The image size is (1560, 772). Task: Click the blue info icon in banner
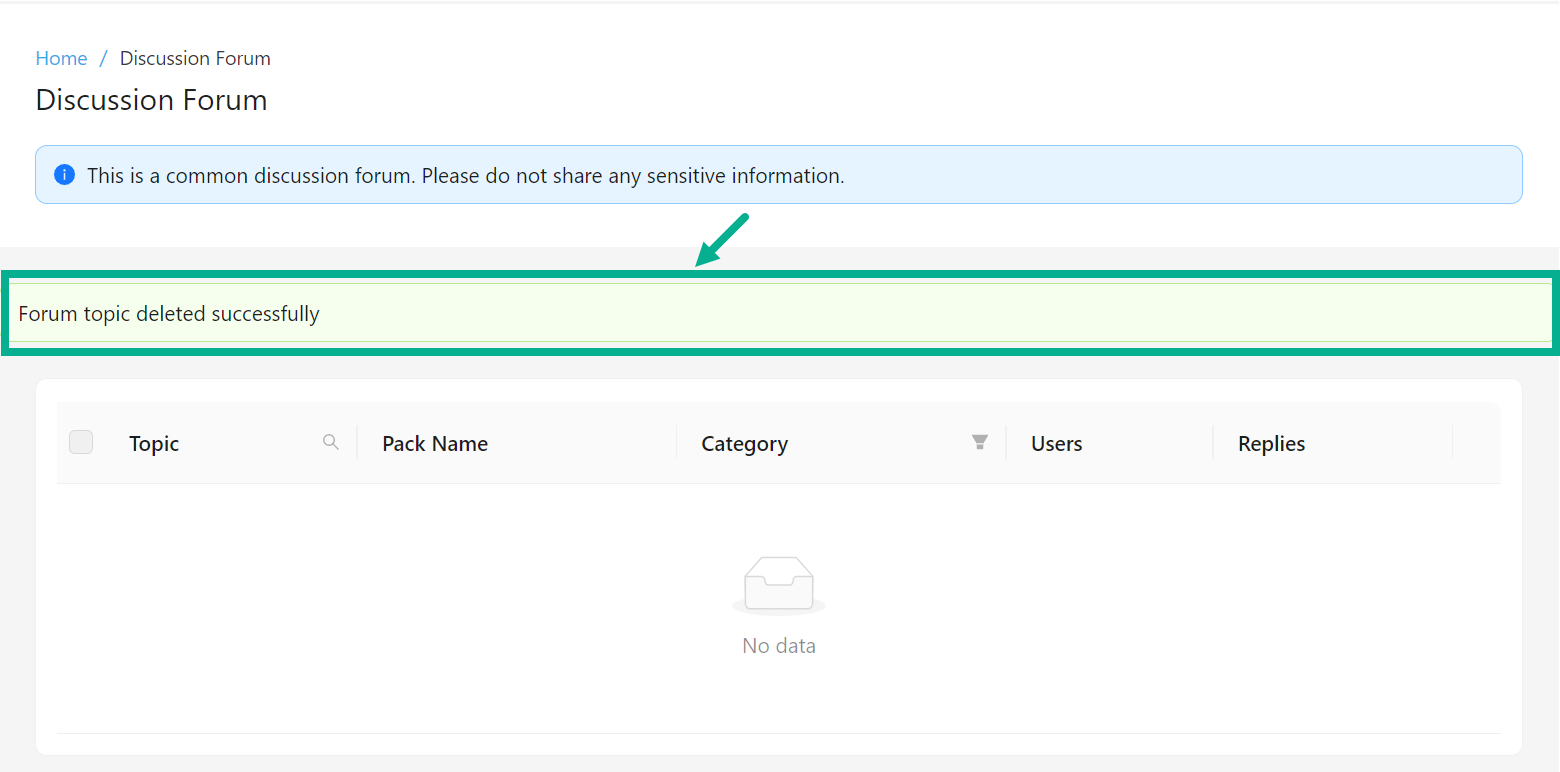click(x=64, y=175)
